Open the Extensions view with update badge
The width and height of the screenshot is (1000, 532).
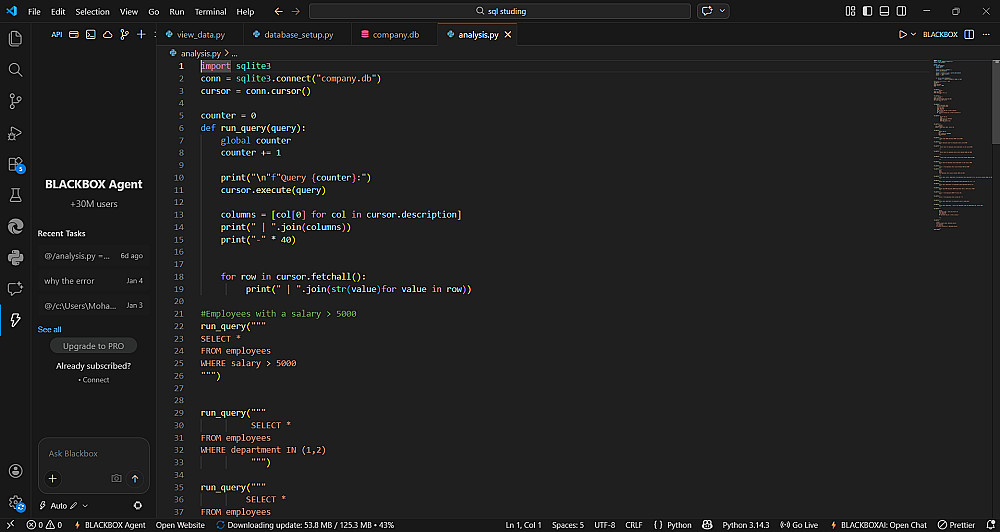(x=15, y=164)
